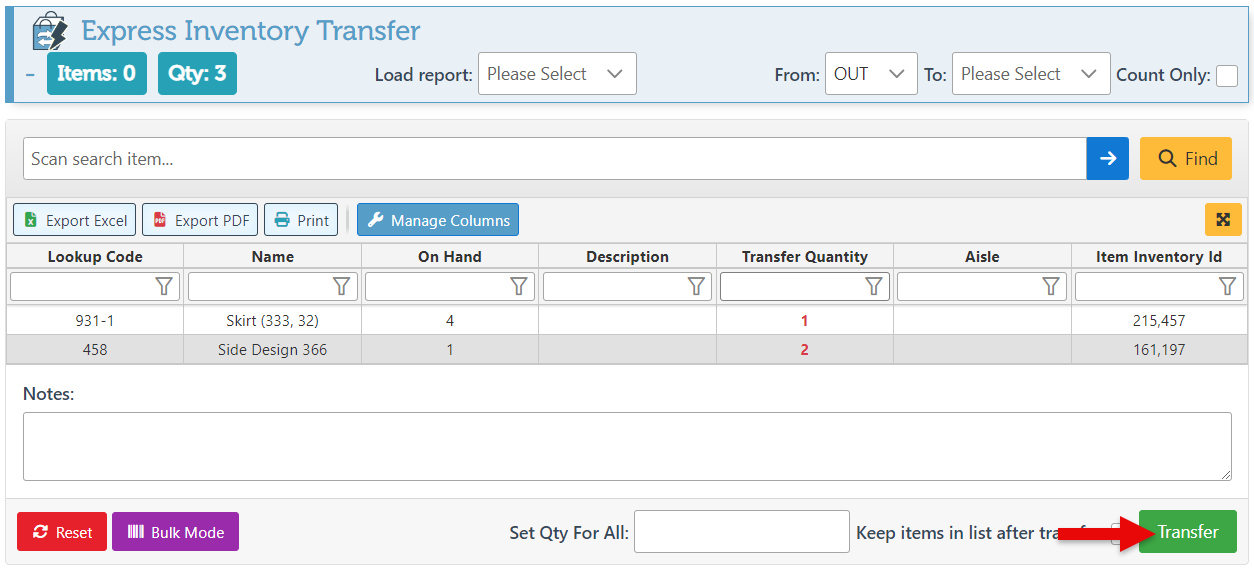Image resolution: width=1254 pixels, height=570 pixels.
Task: Click Manage Columns in the toolbar
Action: click(438, 220)
